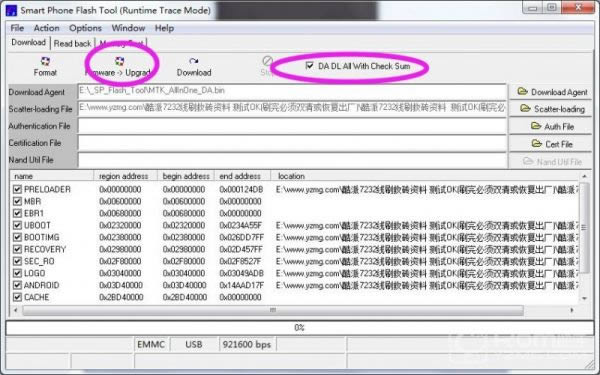Viewport: 600px width, 375px height.
Task: Uncheck the BOOTIMG partition checkbox
Action: pos(17,237)
